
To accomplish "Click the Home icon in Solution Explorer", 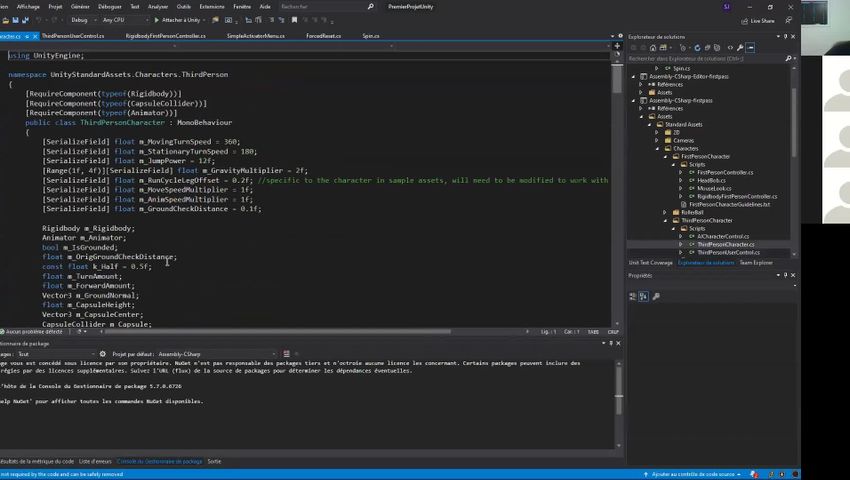I will [x=653, y=48].
